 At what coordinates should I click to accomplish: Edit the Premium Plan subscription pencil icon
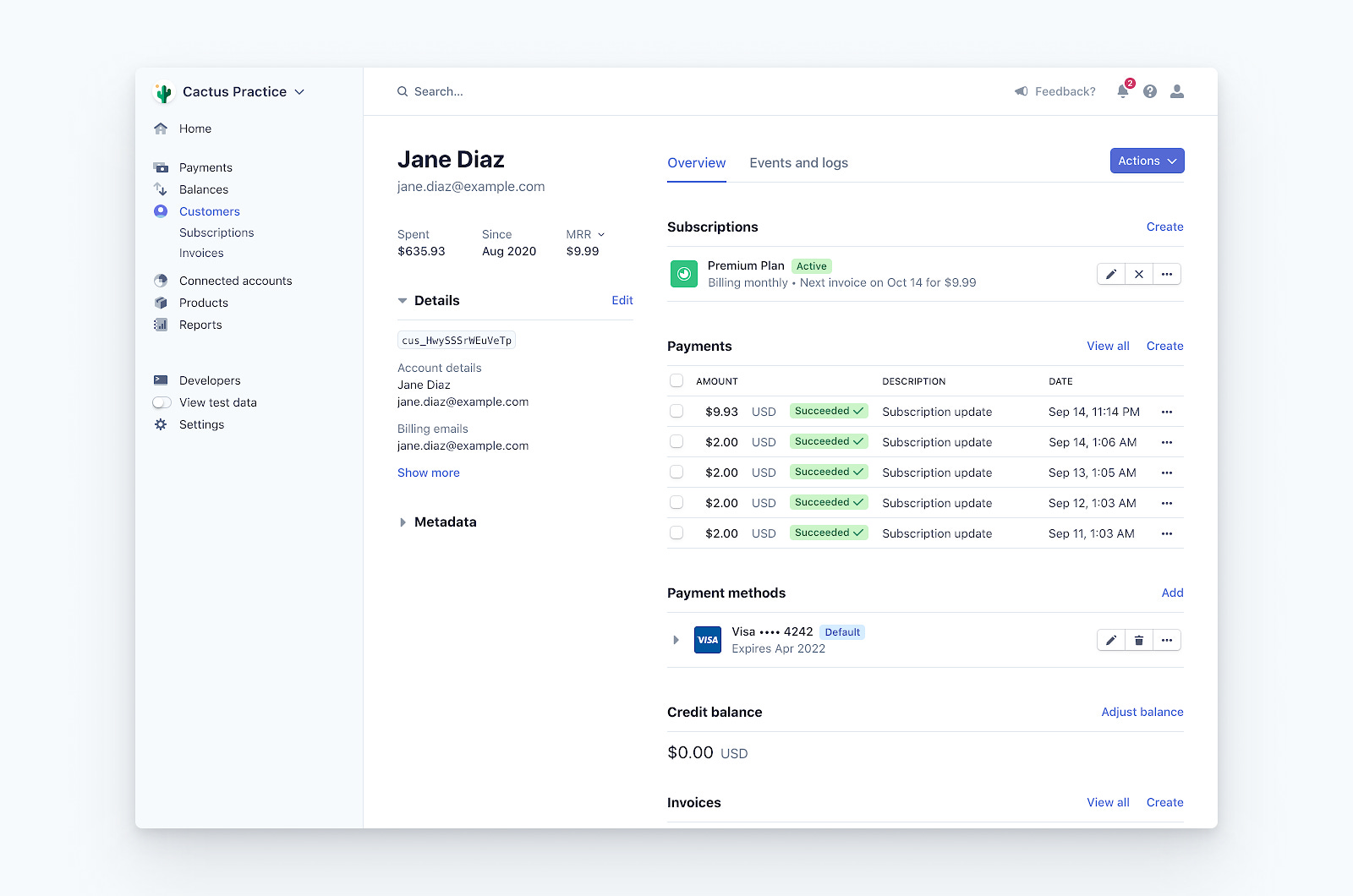point(1110,274)
